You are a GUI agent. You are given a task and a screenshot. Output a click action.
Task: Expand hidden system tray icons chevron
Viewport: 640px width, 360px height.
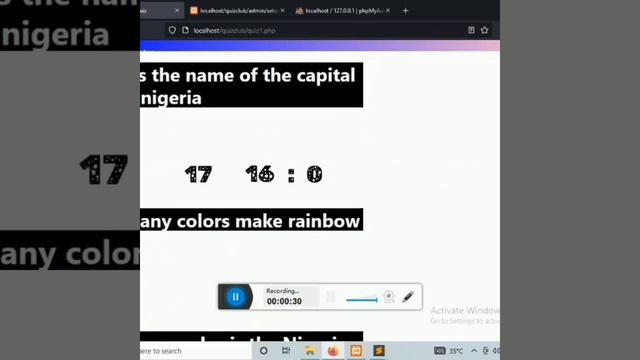474,351
